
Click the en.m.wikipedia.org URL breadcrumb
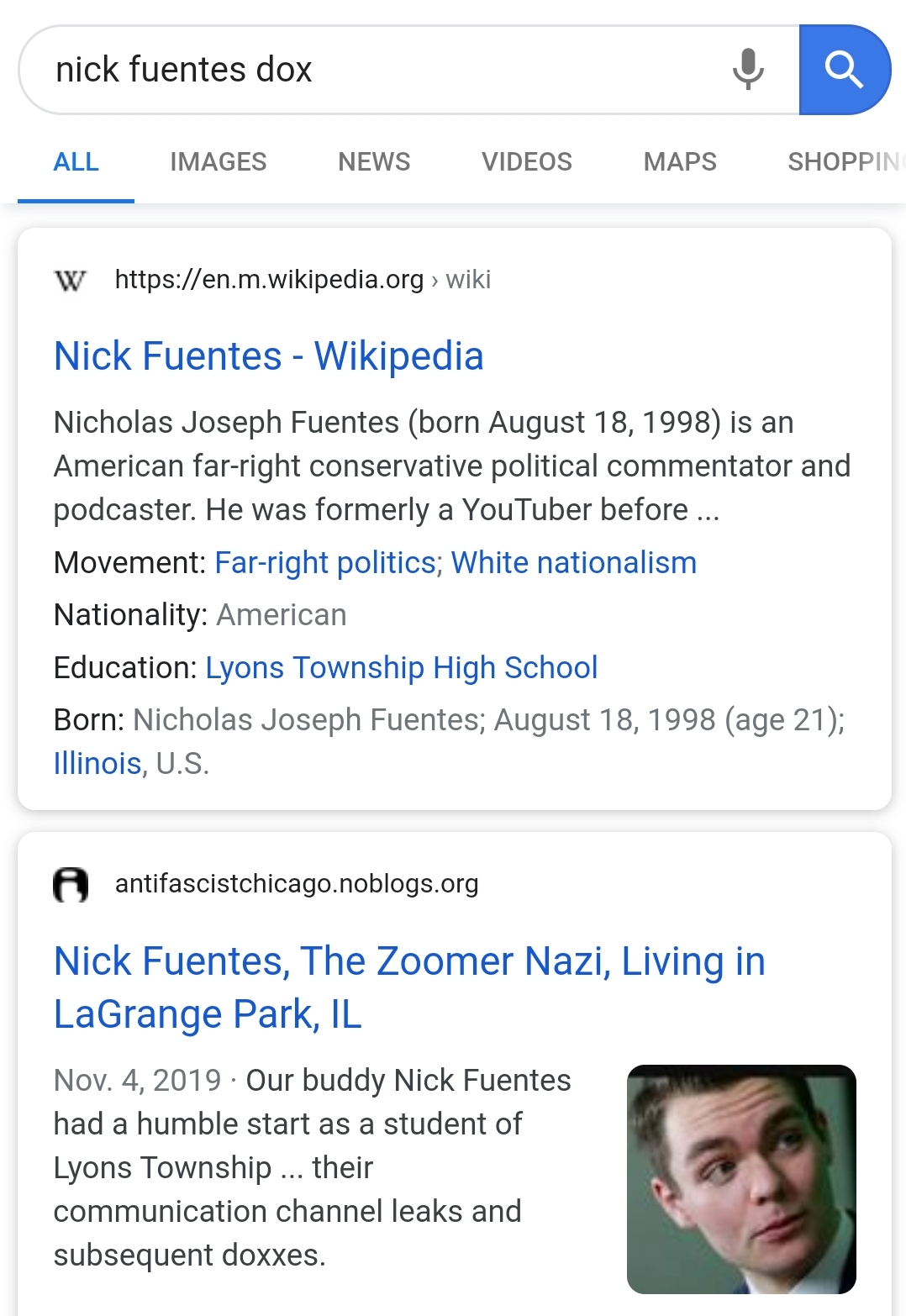tap(303, 279)
